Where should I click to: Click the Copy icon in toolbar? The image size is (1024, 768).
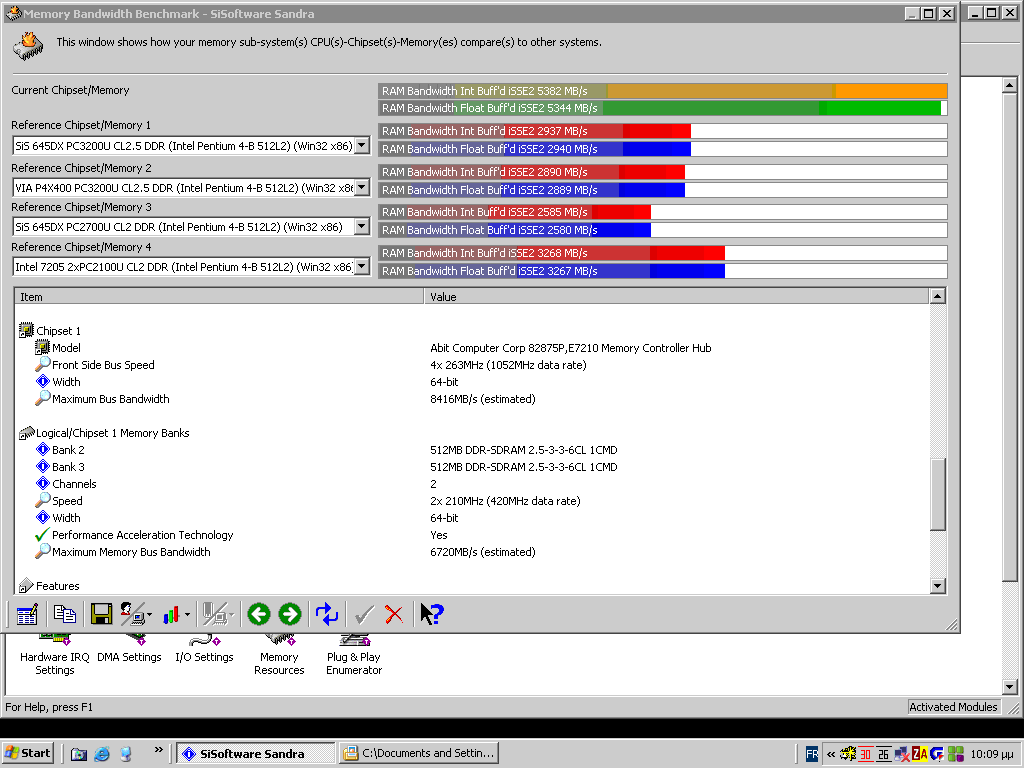pyautogui.click(x=65, y=614)
